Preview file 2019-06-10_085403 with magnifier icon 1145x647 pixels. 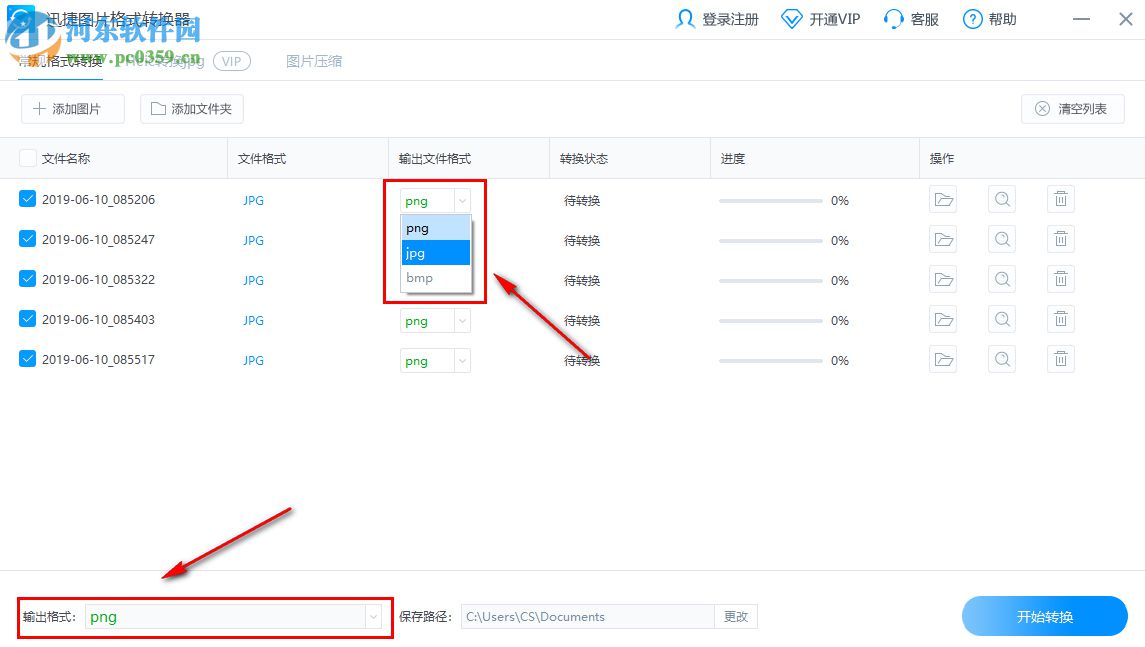1003,320
